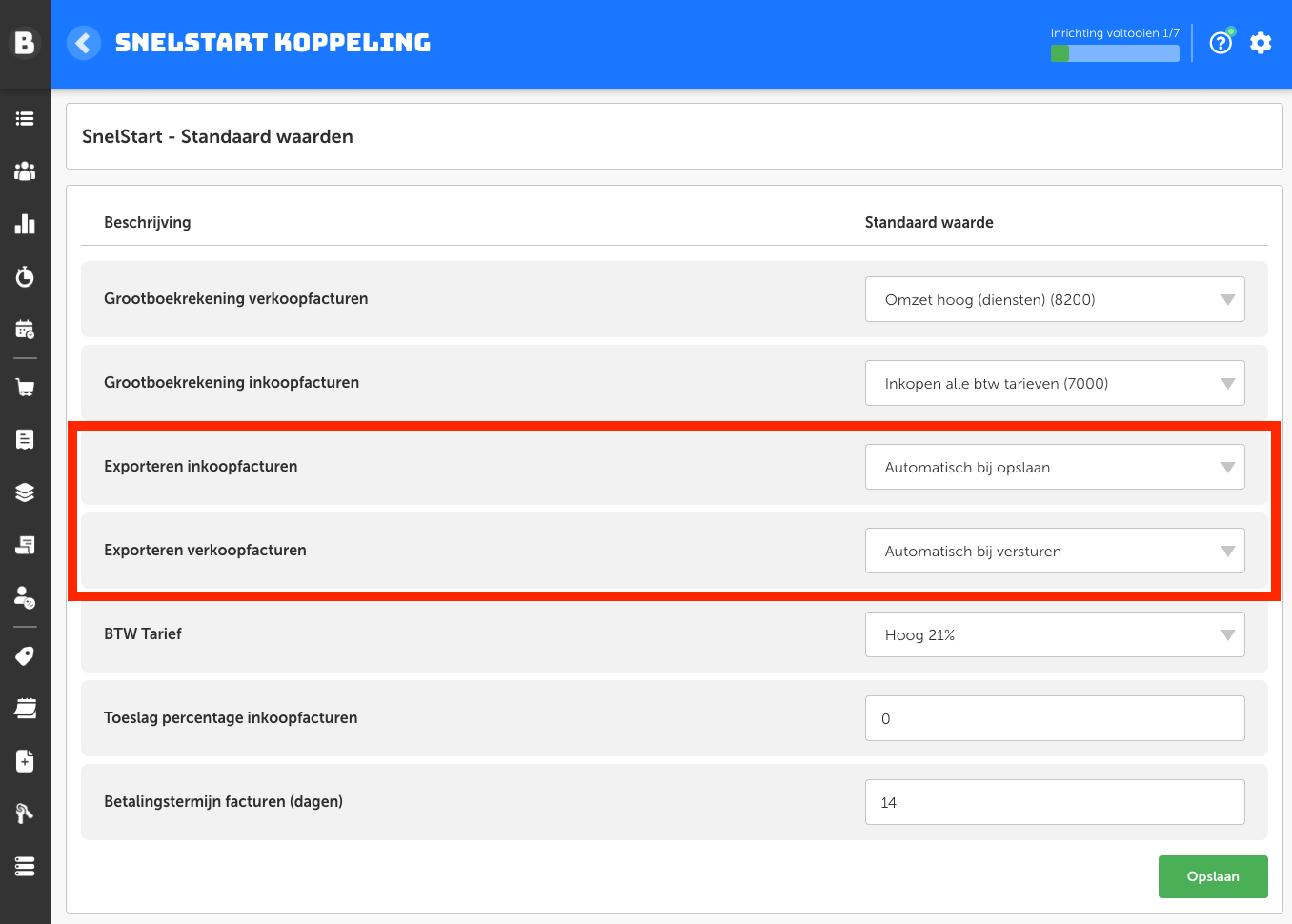The image size is (1292, 924).
Task: Open Grootboekrekening inkoopfacturen dropdown
Action: pos(1055,383)
